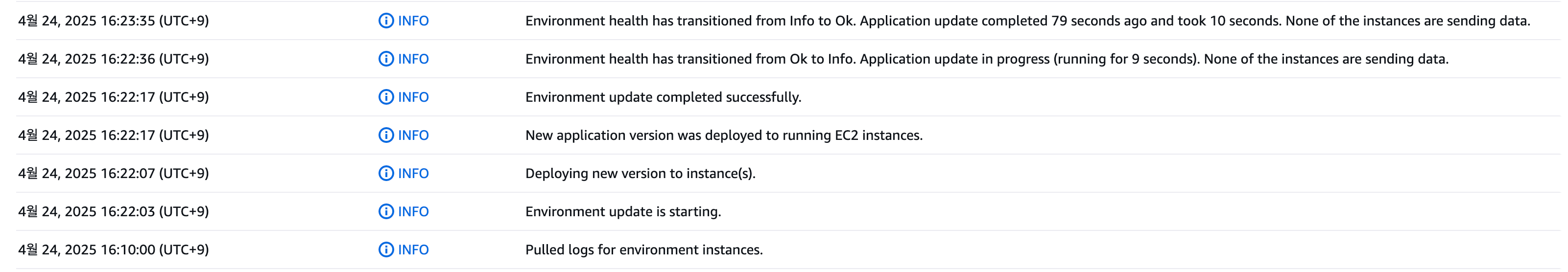Click info icon beside 'Environment update completed successfully'
Screen dimensions: 1568x272
[x=386, y=97]
